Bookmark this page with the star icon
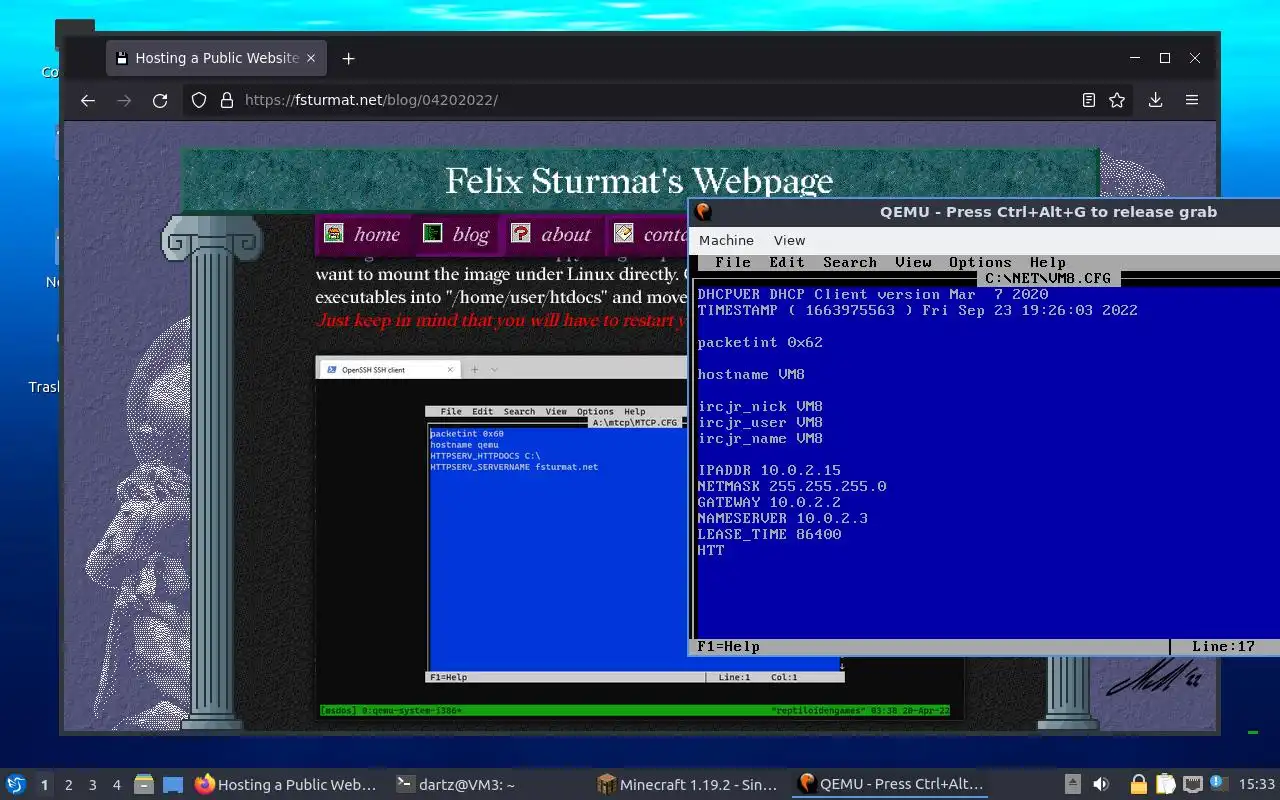 point(1117,100)
